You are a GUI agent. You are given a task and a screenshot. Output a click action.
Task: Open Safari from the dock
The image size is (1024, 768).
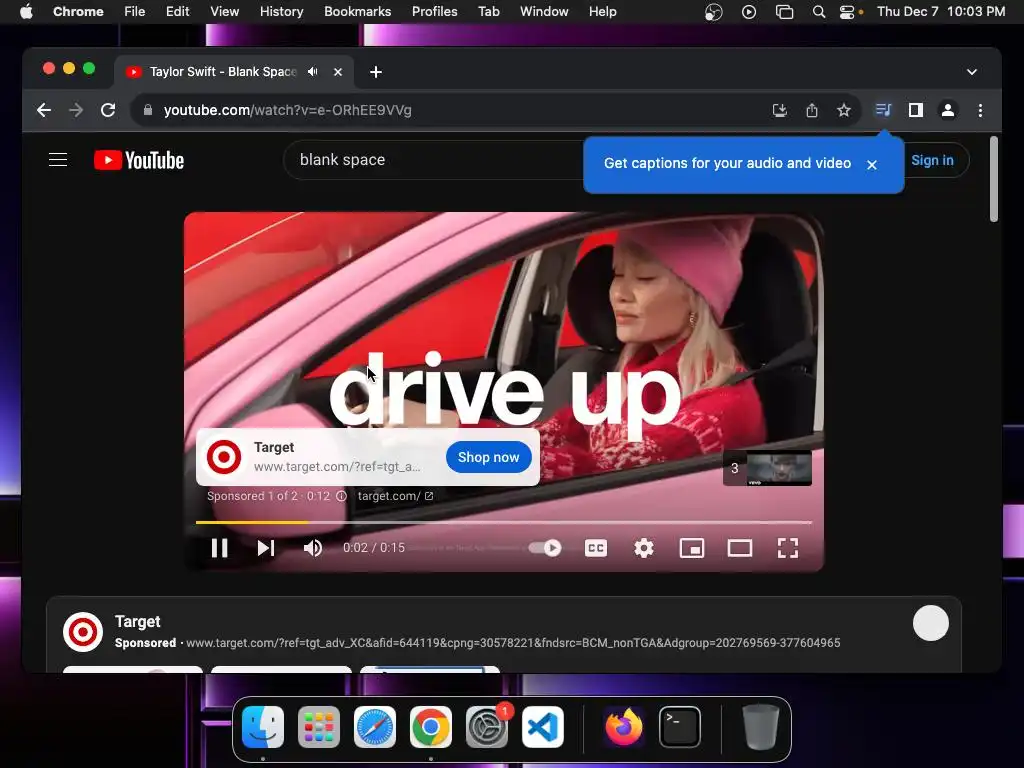pyautogui.click(x=375, y=727)
